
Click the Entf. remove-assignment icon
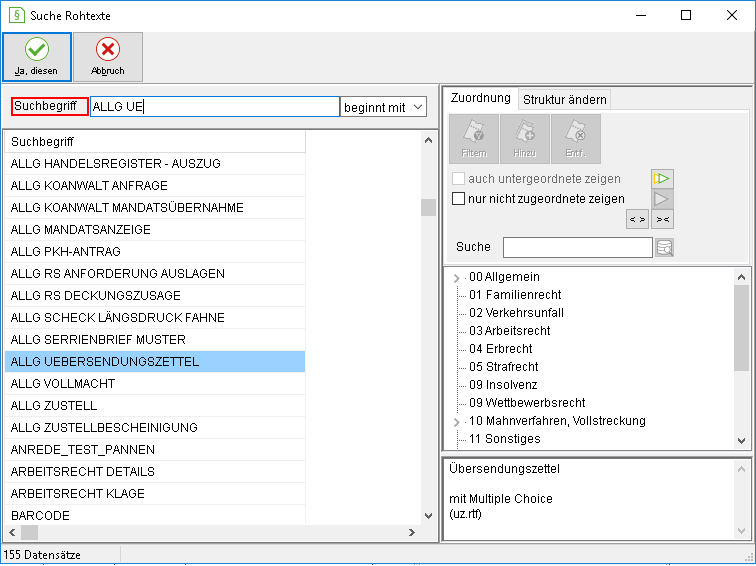[x=576, y=139]
